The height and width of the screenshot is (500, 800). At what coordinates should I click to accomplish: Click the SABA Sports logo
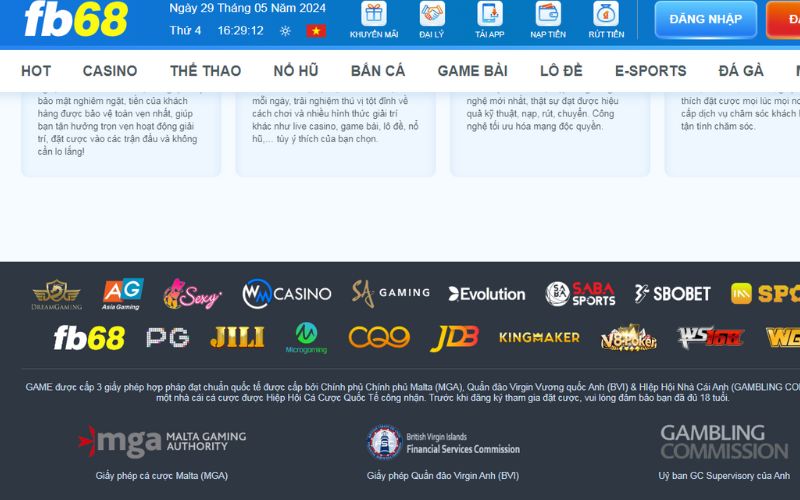[580, 294]
